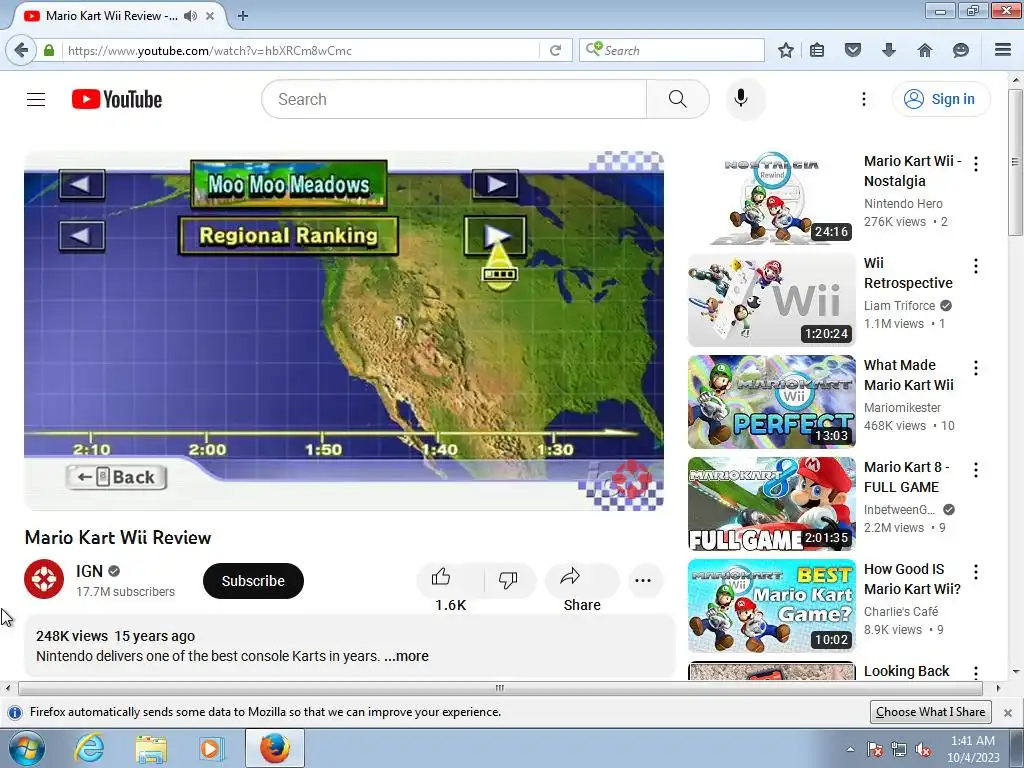Open options for Mario Kart 8 FULL GAME

[x=976, y=470]
